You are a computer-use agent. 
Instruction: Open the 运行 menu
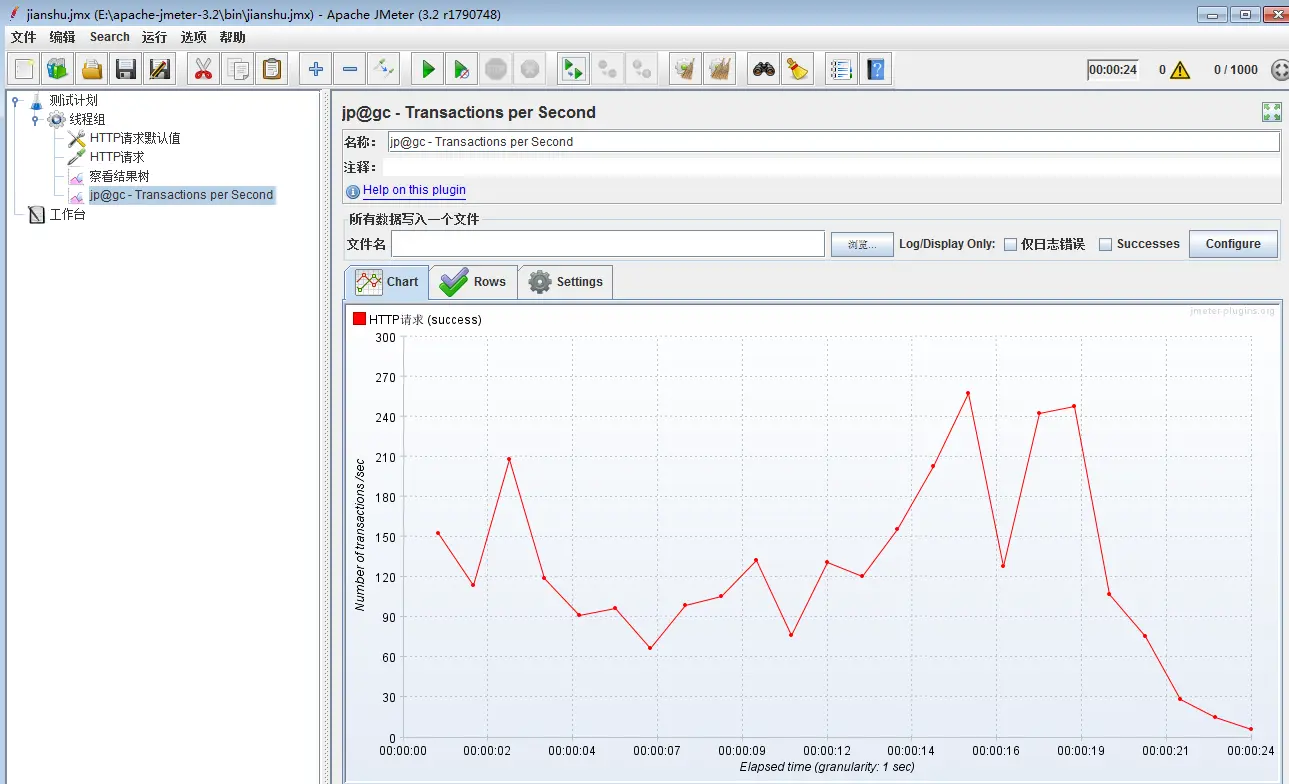point(154,37)
